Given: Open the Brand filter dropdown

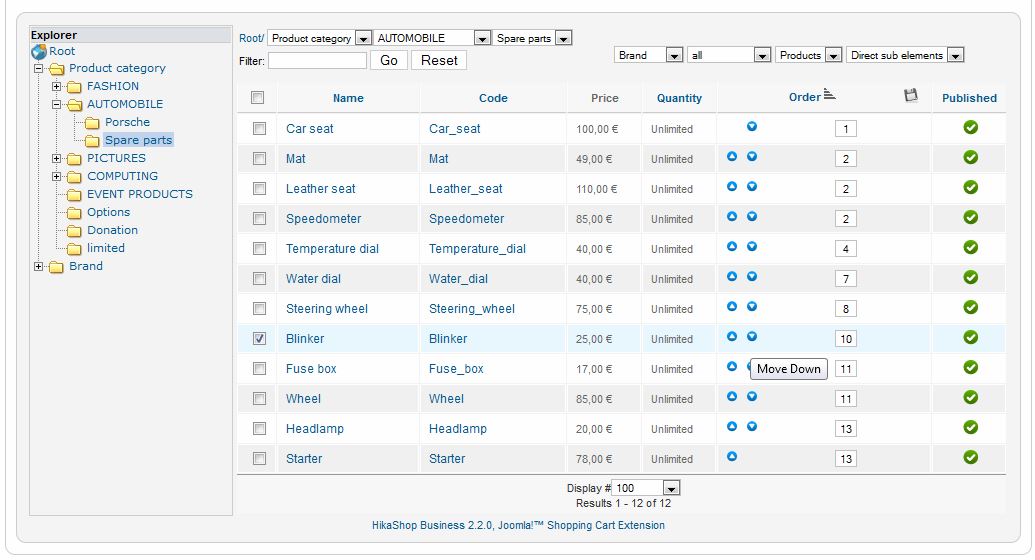Looking at the screenshot, I should pos(648,55).
